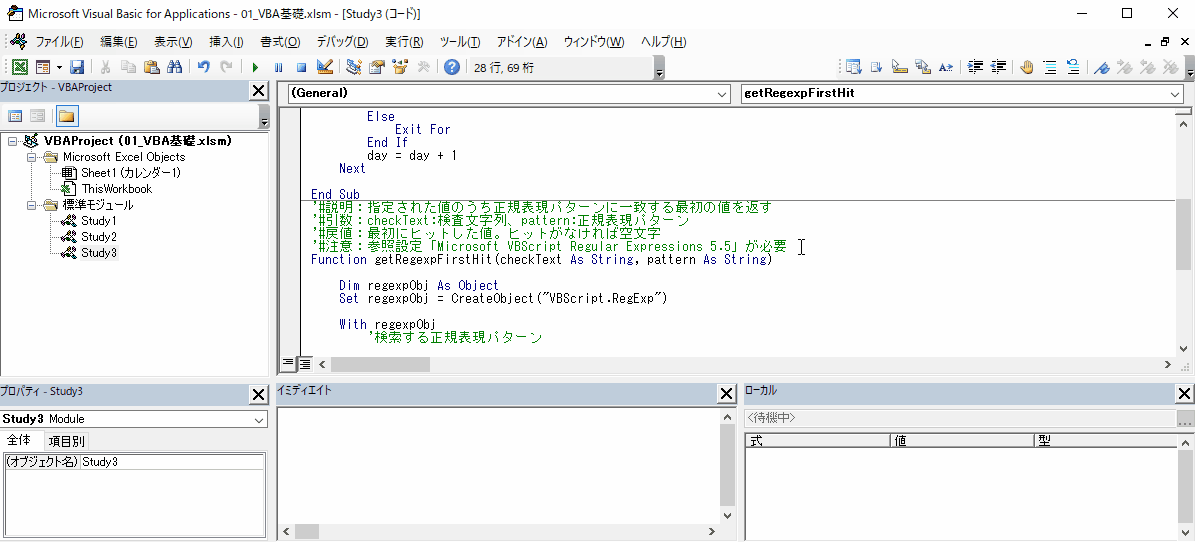1195x542 pixels.
Task: Comment out the selected block
Action: (x=1049, y=67)
